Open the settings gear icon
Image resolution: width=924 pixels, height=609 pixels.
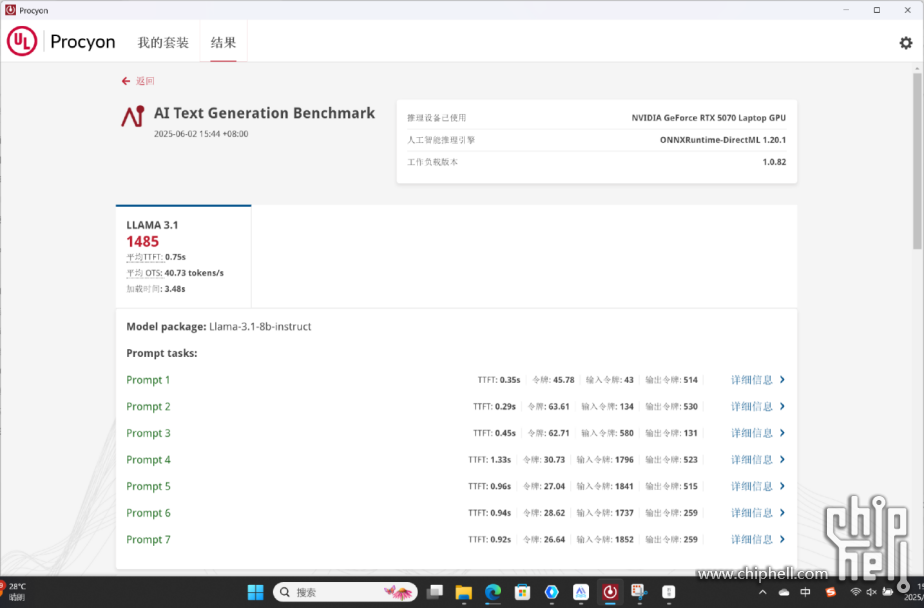pos(906,42)
